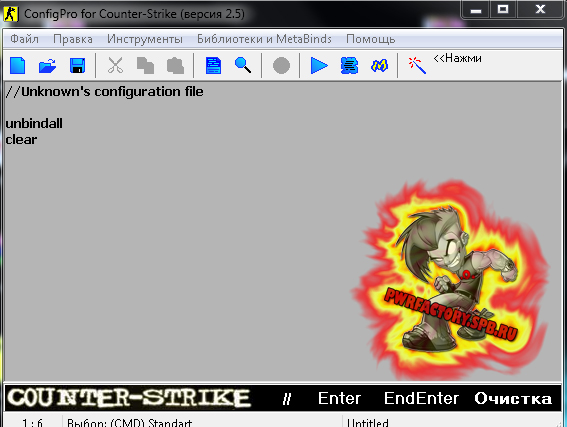Close the ConfigPro window

540,10
